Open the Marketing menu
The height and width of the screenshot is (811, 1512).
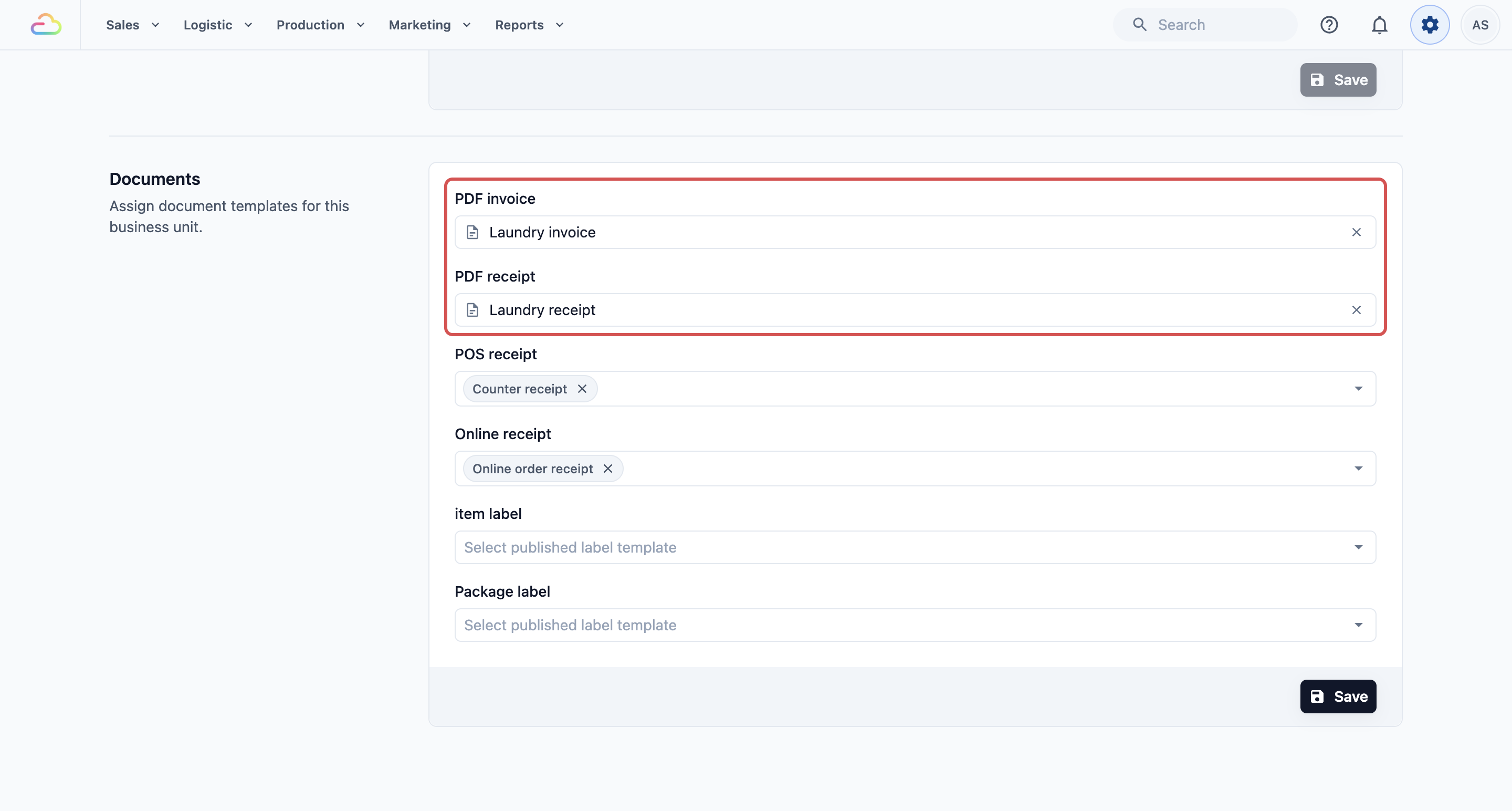click(x=429, y=25)
